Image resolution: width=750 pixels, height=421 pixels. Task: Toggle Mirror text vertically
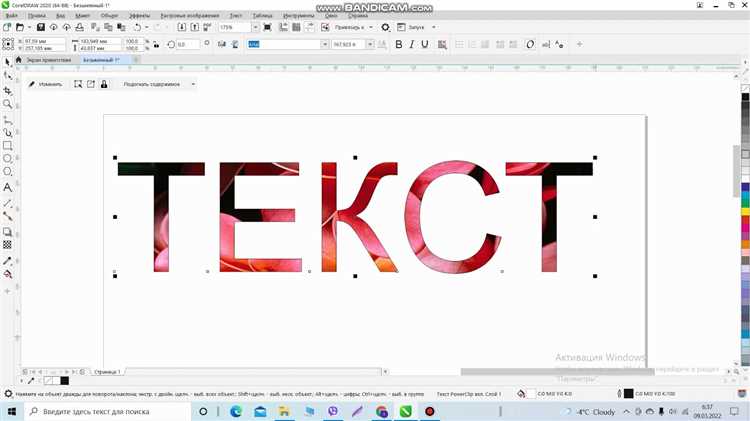235,44
